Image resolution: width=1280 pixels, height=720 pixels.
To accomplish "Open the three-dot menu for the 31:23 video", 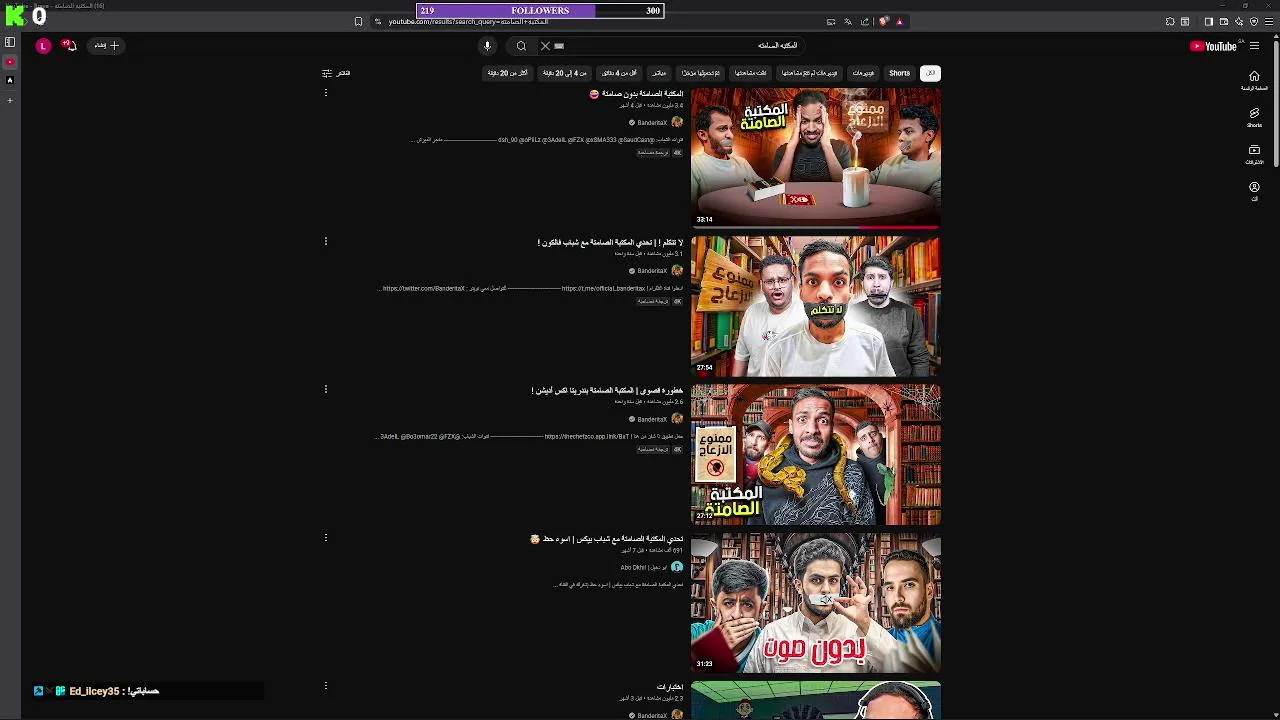I will pyautogui.click(x=326, y=537).
